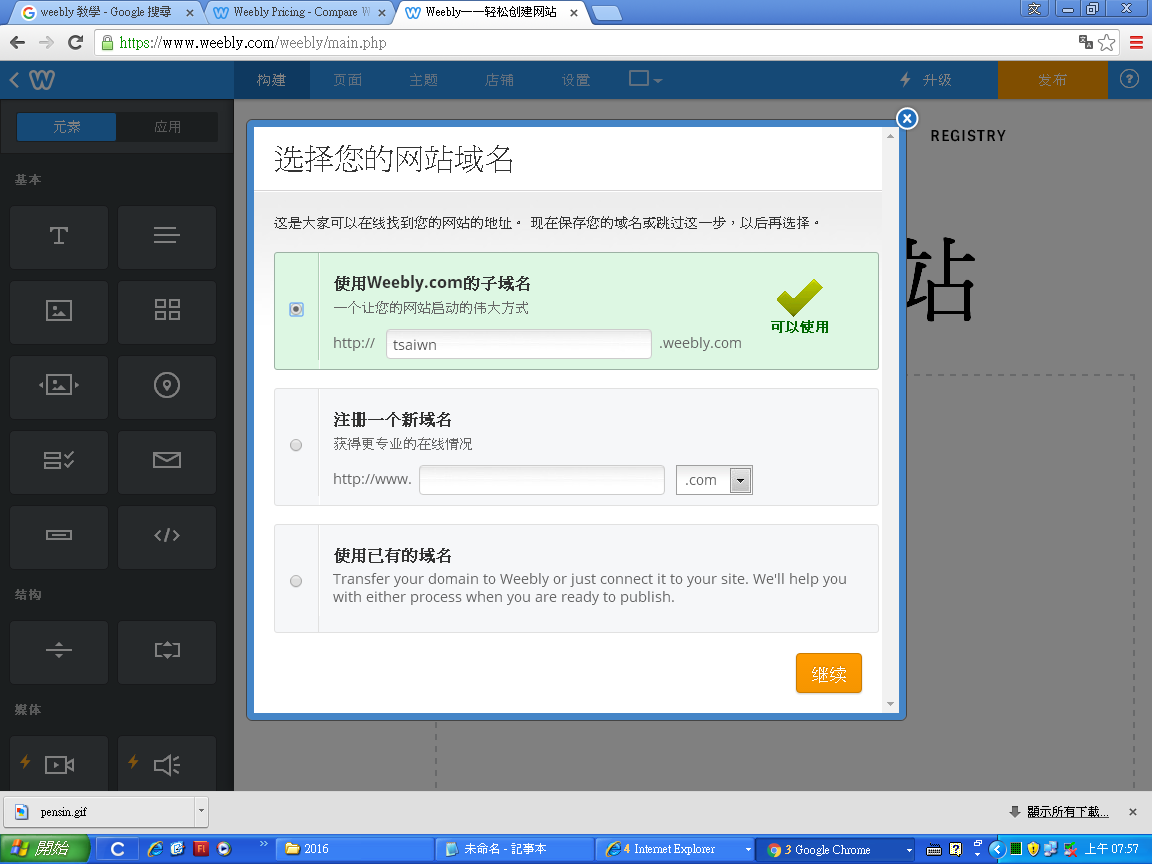Expand the Google Chrome taskbar group arrow
The height and width of the screenshot is (864, 1152).
[909, 850]
